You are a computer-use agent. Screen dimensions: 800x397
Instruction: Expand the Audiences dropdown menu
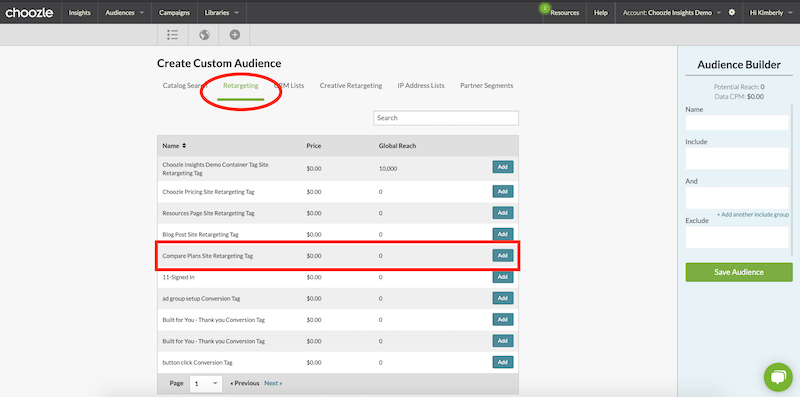coord(124,13)
